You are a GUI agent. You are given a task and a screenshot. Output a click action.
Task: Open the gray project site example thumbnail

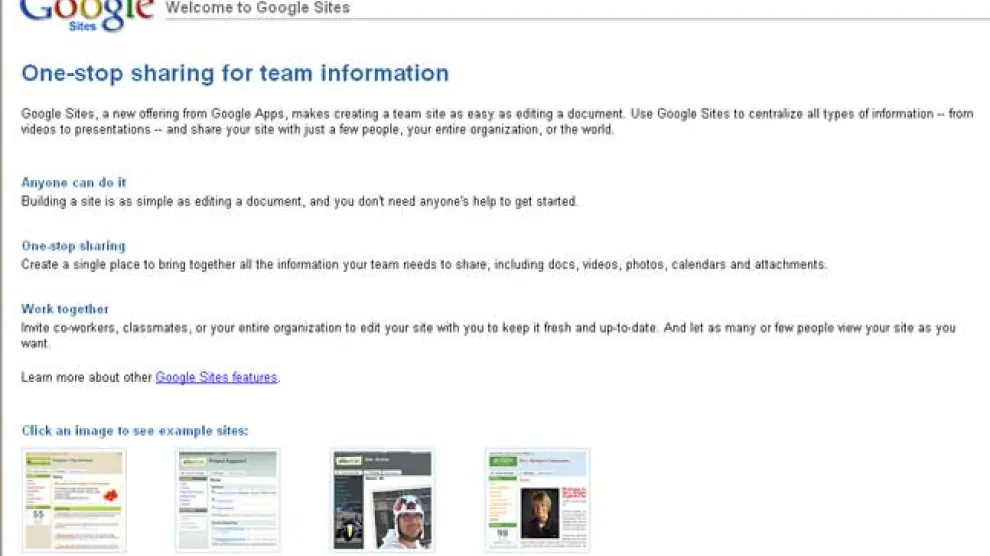click(228, 499)
